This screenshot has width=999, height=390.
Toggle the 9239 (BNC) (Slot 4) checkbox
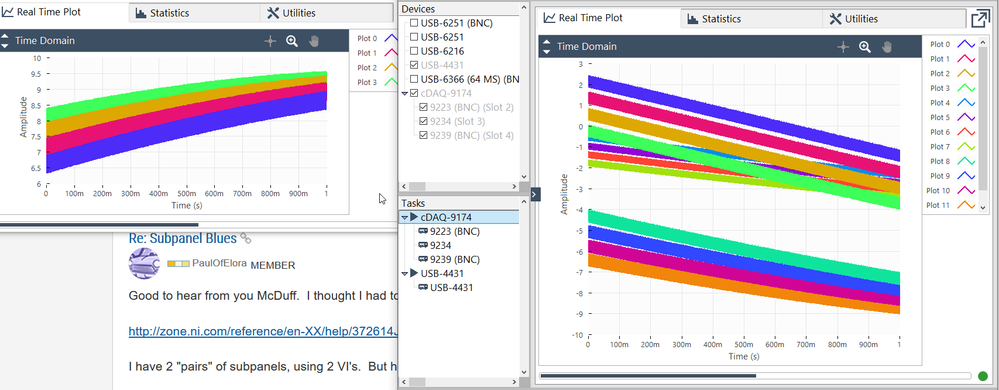[x=424, y=135]
